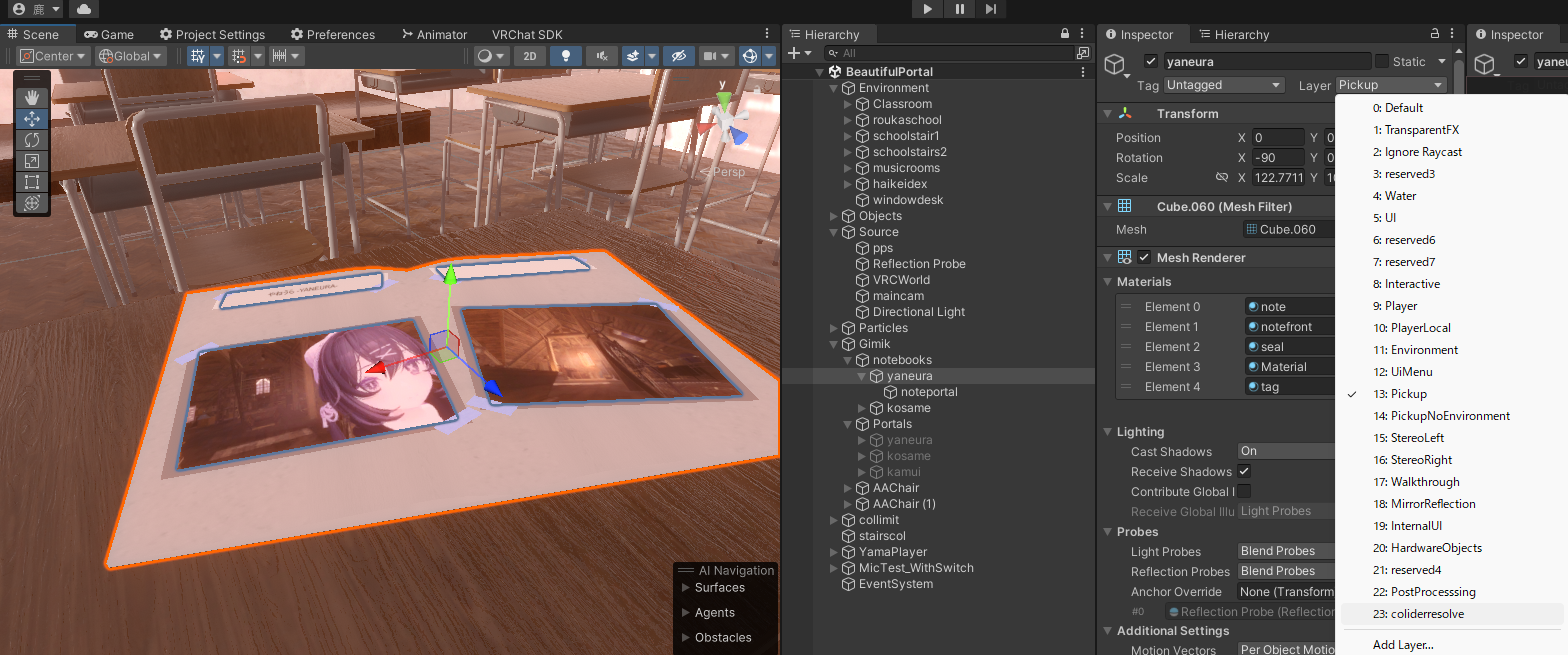The height and width of the screenshot is (655, 1568).
Task: Select the Hand view tool
Action: 32,97
